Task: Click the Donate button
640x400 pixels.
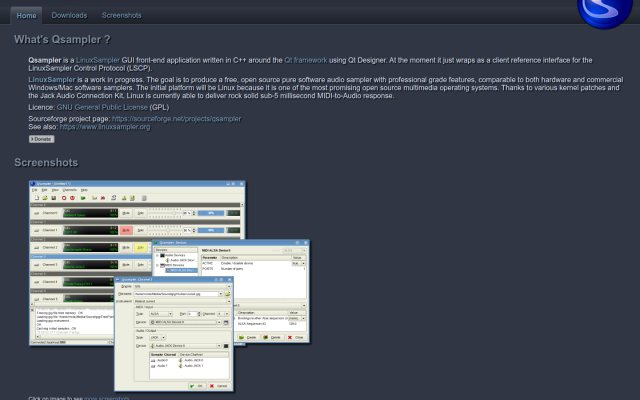Action: pos(41,139)
